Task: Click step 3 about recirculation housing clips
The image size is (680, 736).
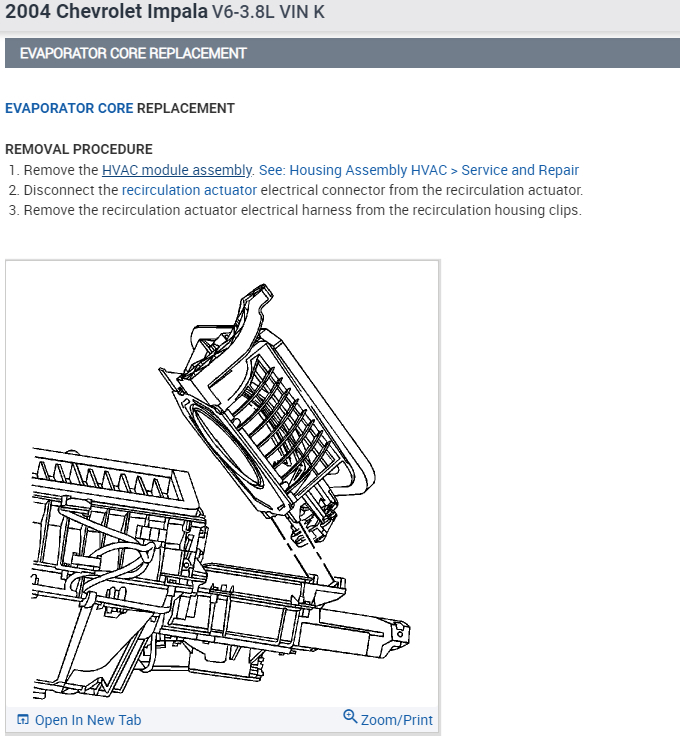Action: pyautogui.click(x=295, y=210)
